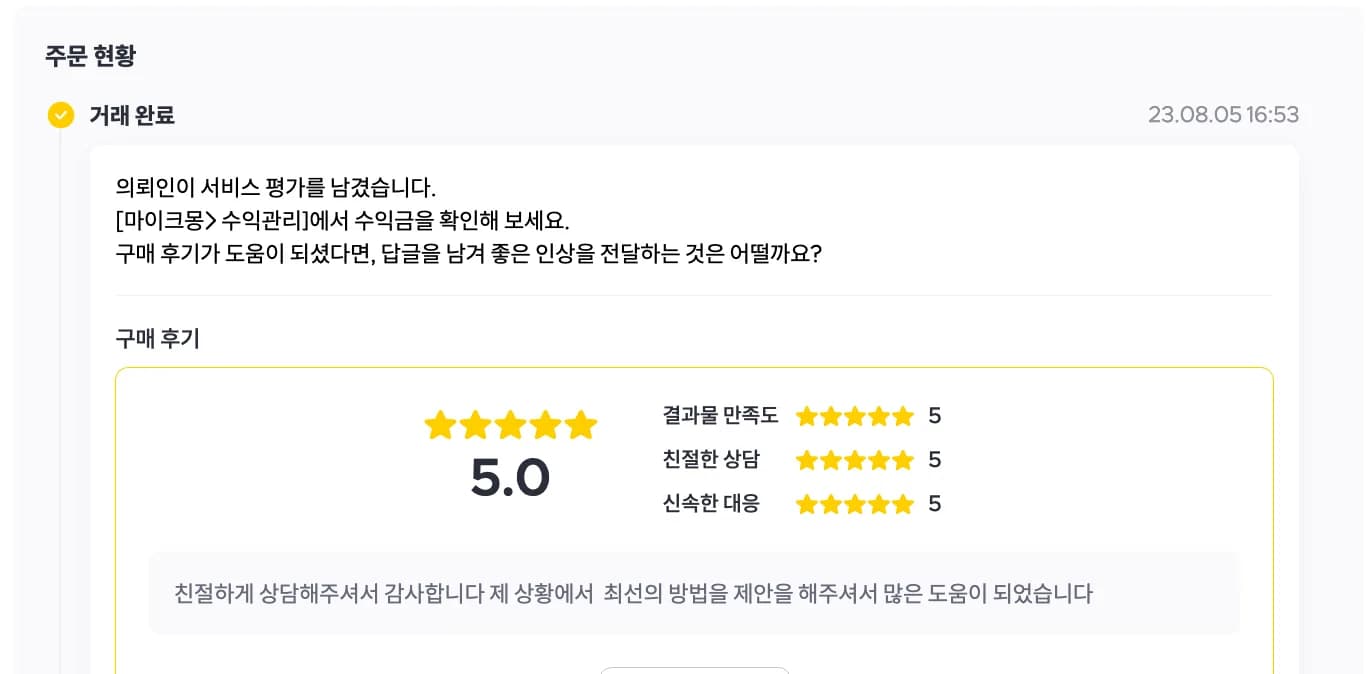Click the 구매 후기 heading

158,339
